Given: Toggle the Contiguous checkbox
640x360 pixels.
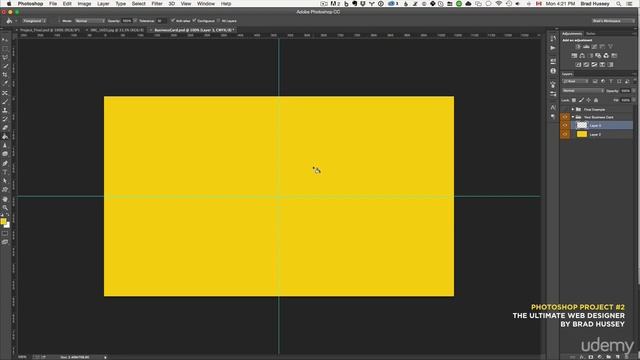Looking at the screenshot, I should pos(195,20).
